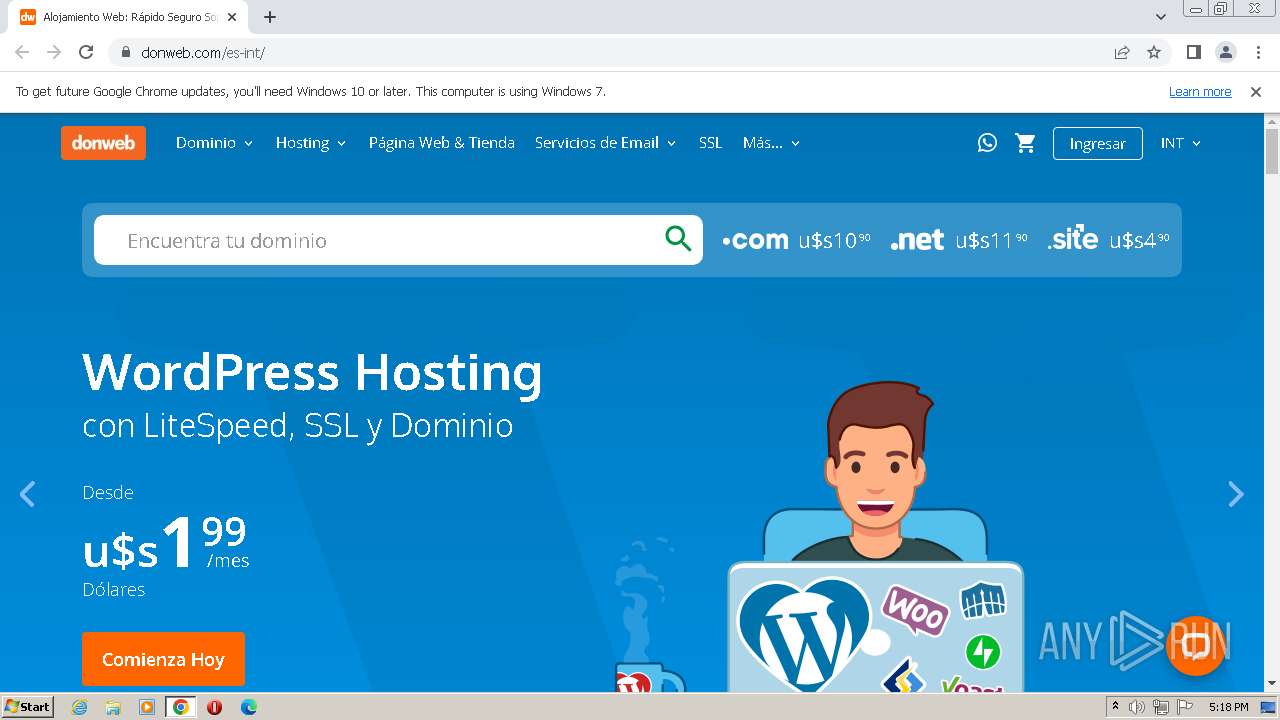Open Chrome tab search dropdown arrow

point(1161,17)
